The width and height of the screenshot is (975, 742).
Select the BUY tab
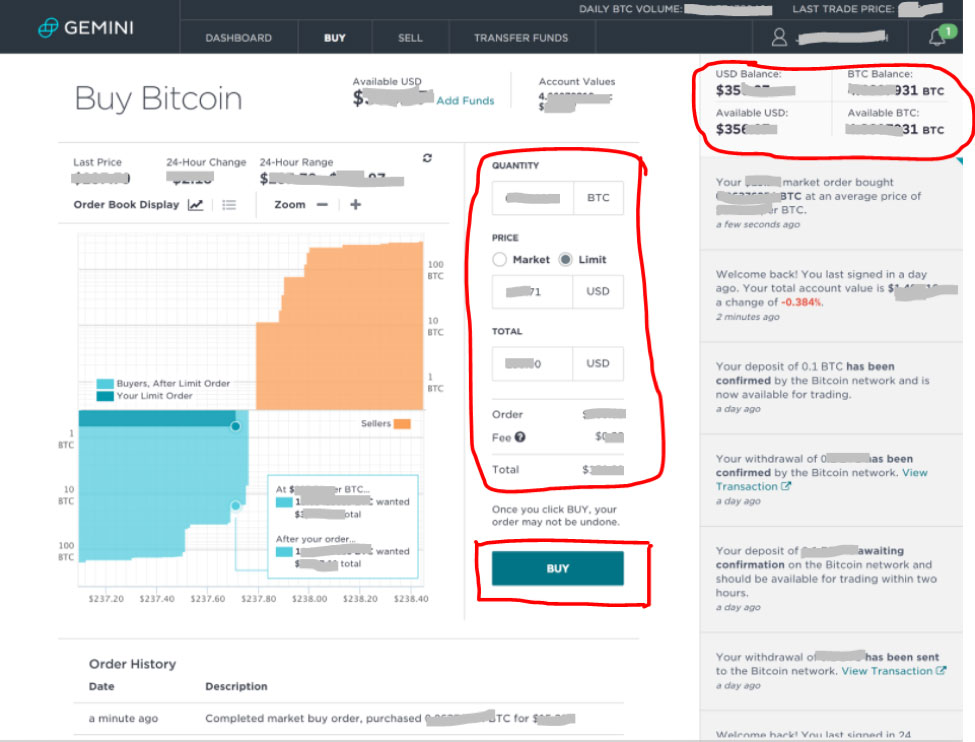click(335, 38)
